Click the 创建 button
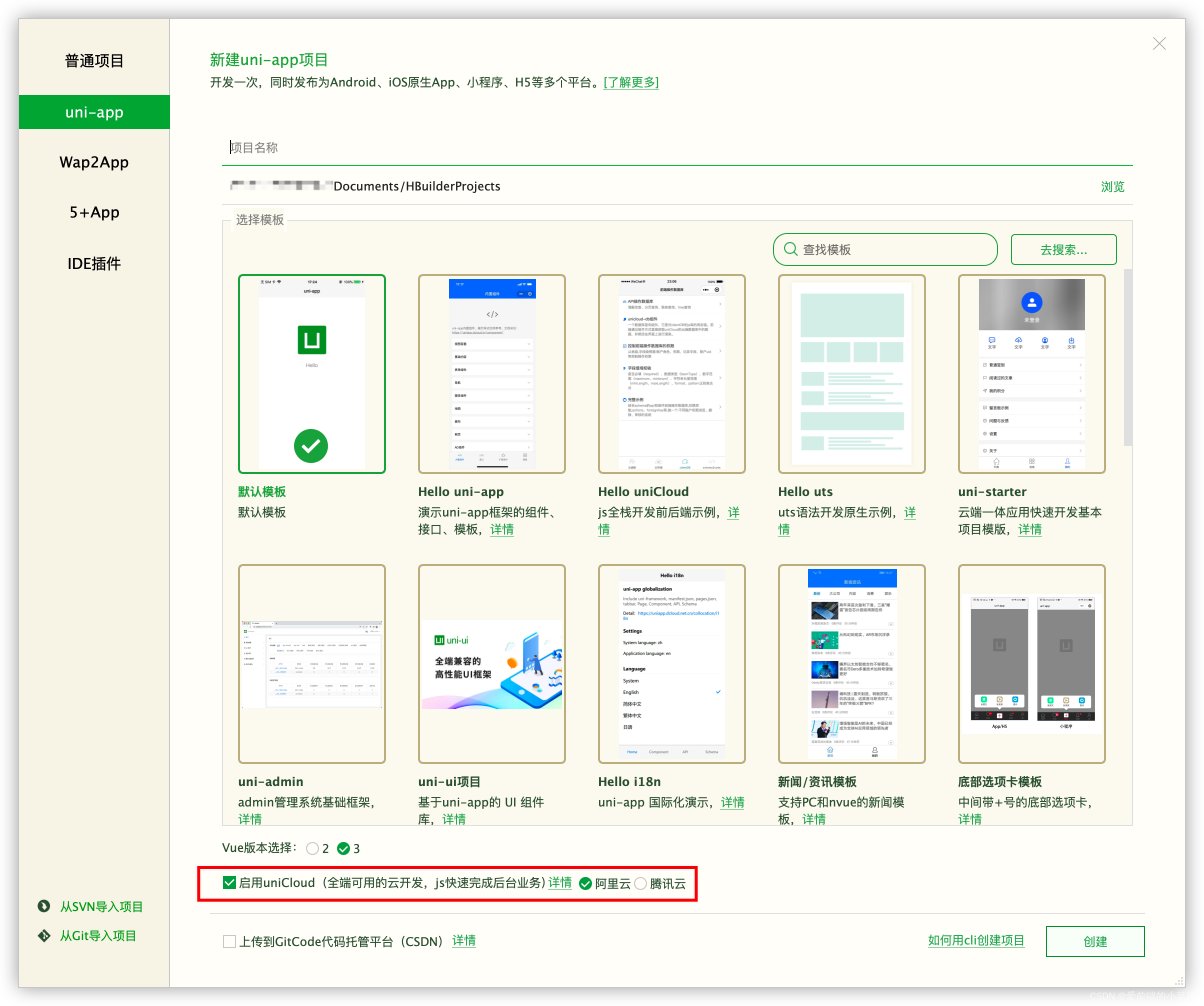 [1094, 941]
